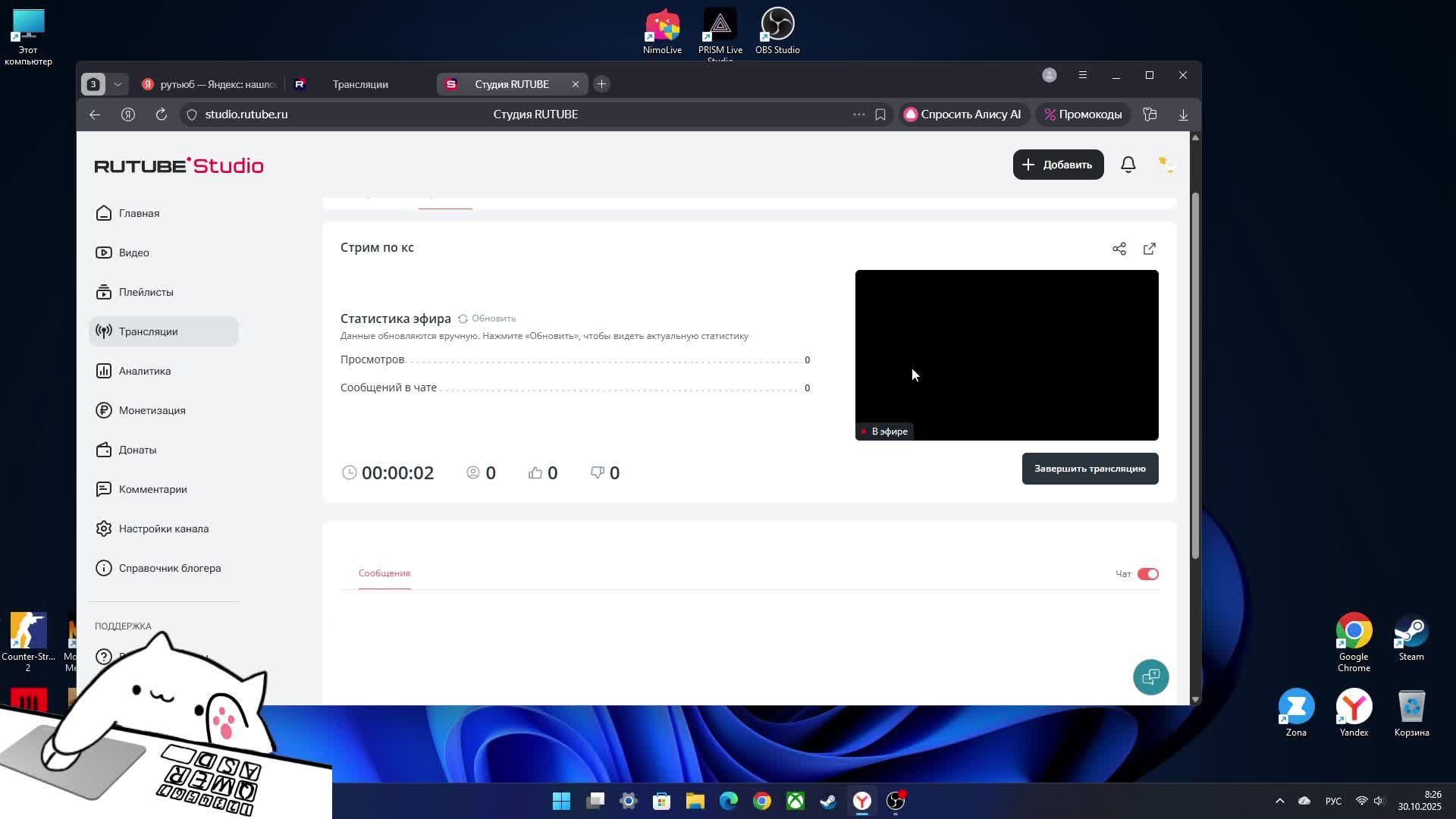Expand the tab group dropdown arrow
Screen dimensions: 1456x819
pos(118,84)
